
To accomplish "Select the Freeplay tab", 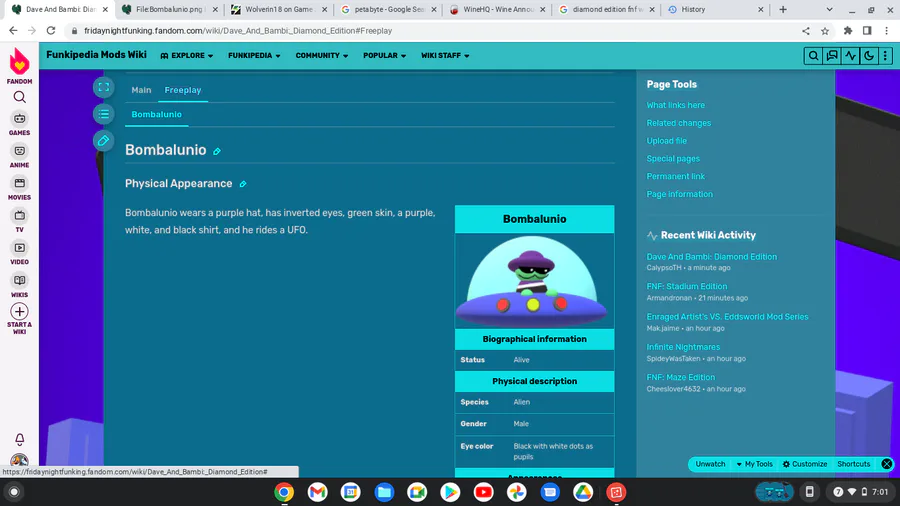I will (x=183, y=90).
